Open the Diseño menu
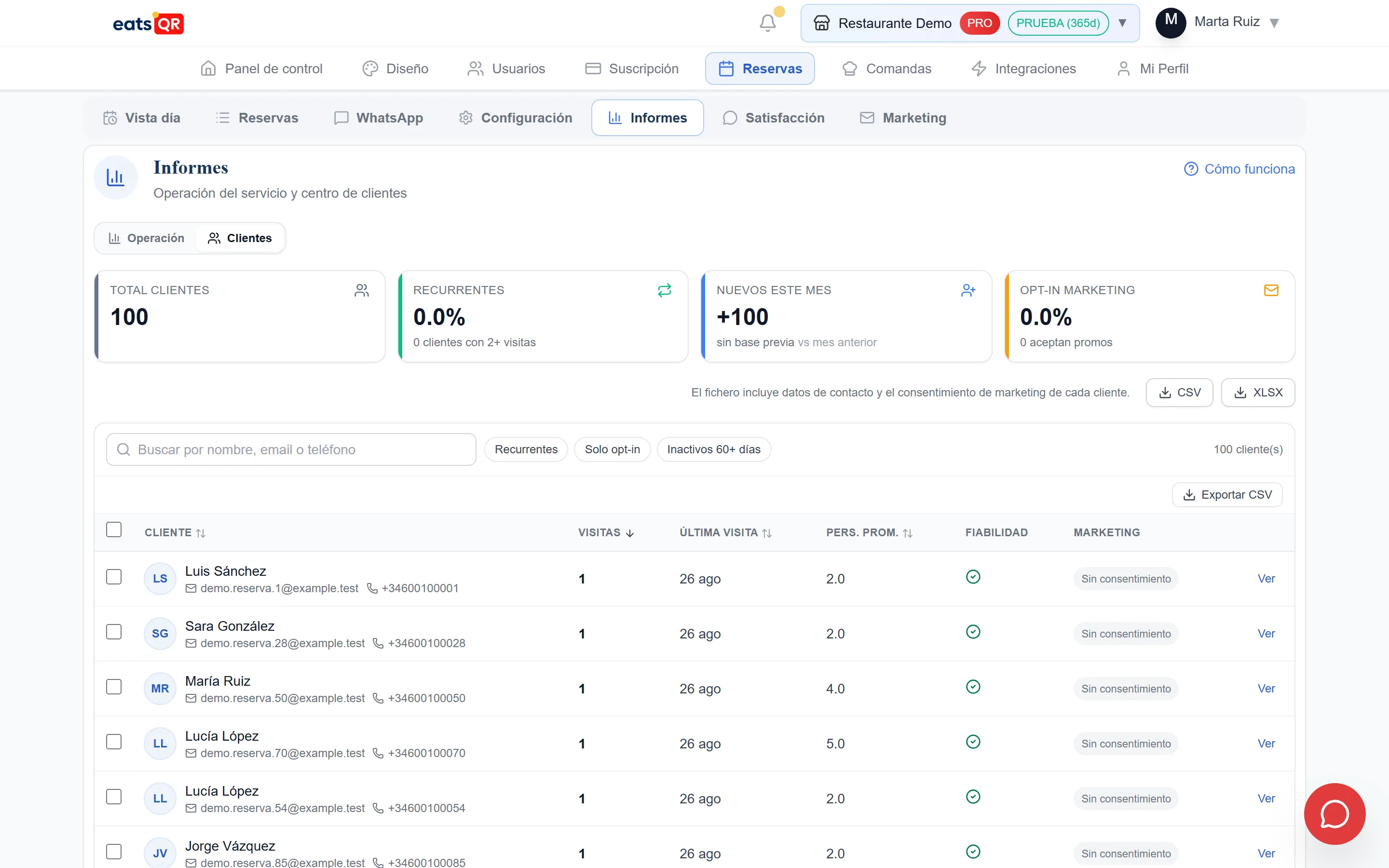Viewport: 1389px width, 868px height. click(x=395, y=69)
